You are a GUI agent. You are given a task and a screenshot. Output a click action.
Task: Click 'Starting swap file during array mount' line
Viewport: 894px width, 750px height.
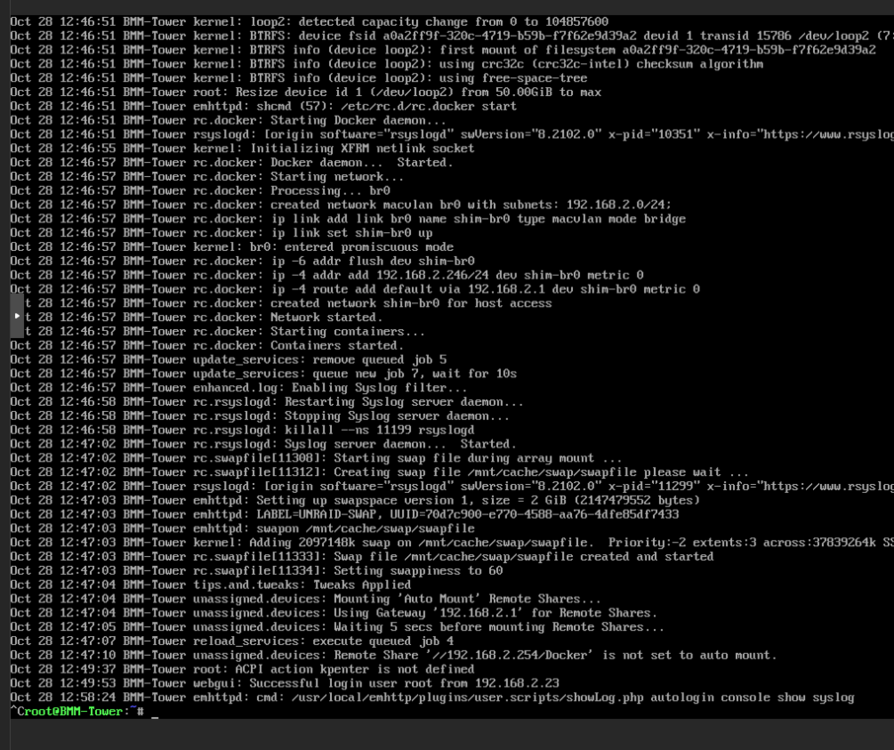(316, 458)
